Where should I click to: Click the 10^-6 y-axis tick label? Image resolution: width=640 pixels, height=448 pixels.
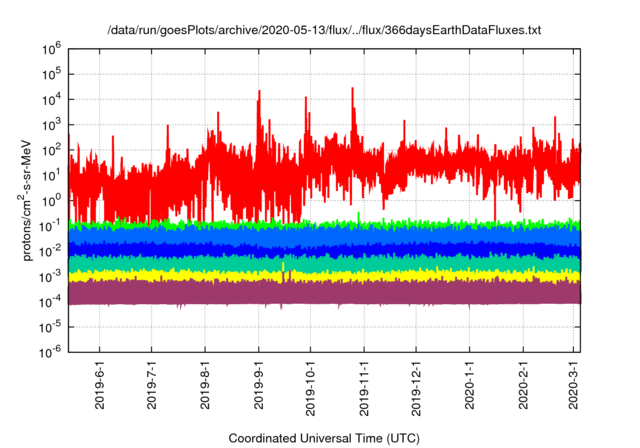50,353
